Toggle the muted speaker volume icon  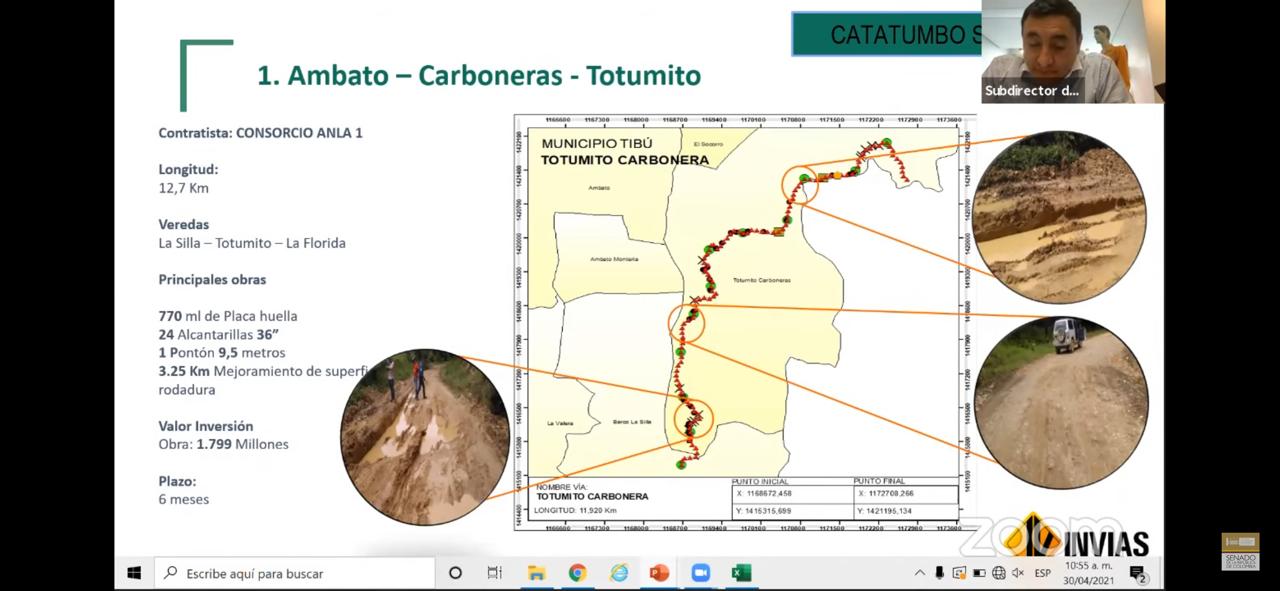click(1018, 573)
